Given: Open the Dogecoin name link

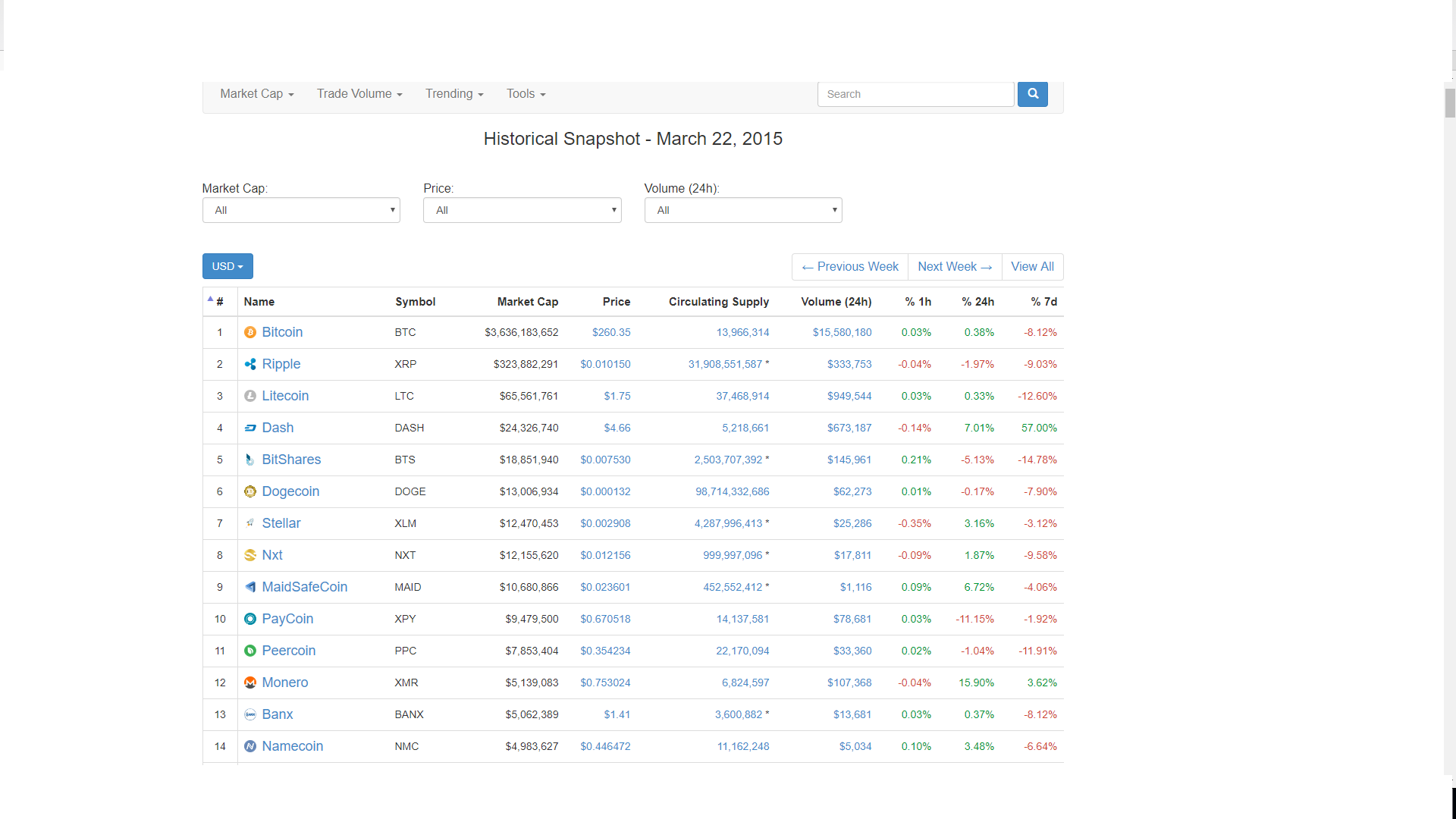Looking at the screenshot, I should point(290,491).
